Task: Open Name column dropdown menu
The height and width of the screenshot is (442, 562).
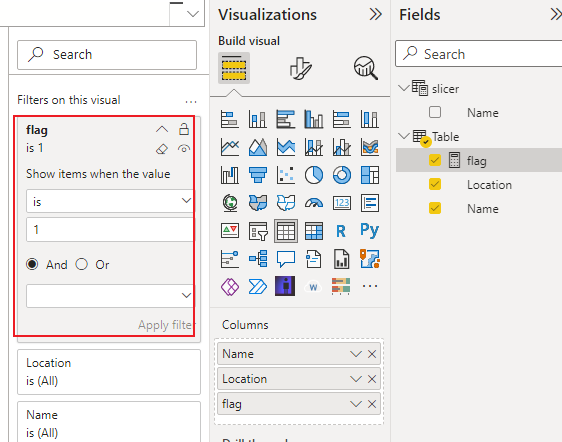Action: point(356,354)
